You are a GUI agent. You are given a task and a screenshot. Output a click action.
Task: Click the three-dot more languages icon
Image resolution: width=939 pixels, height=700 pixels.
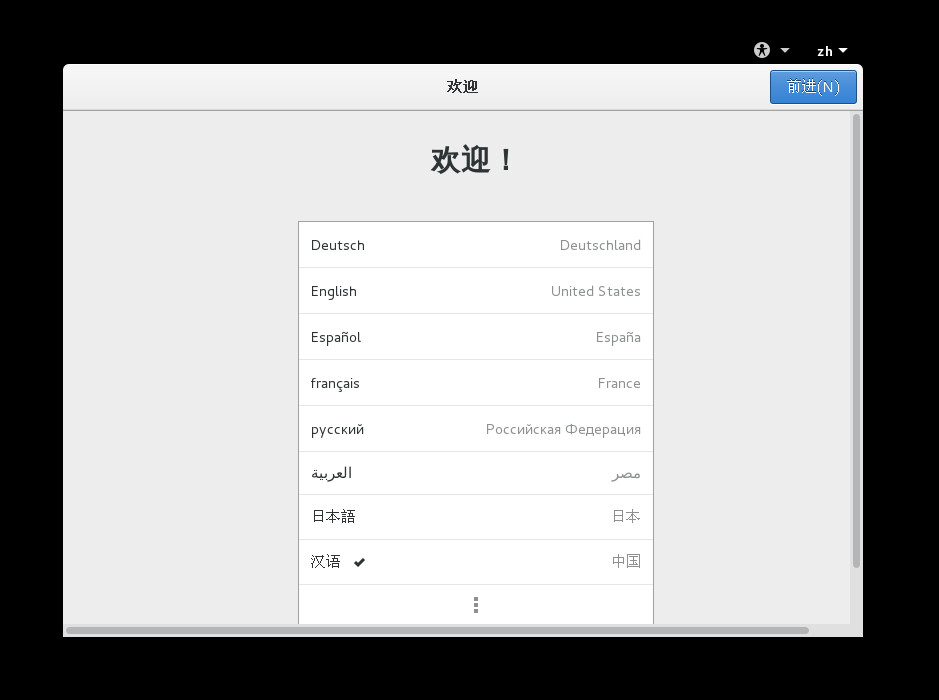tap(476, 605)
